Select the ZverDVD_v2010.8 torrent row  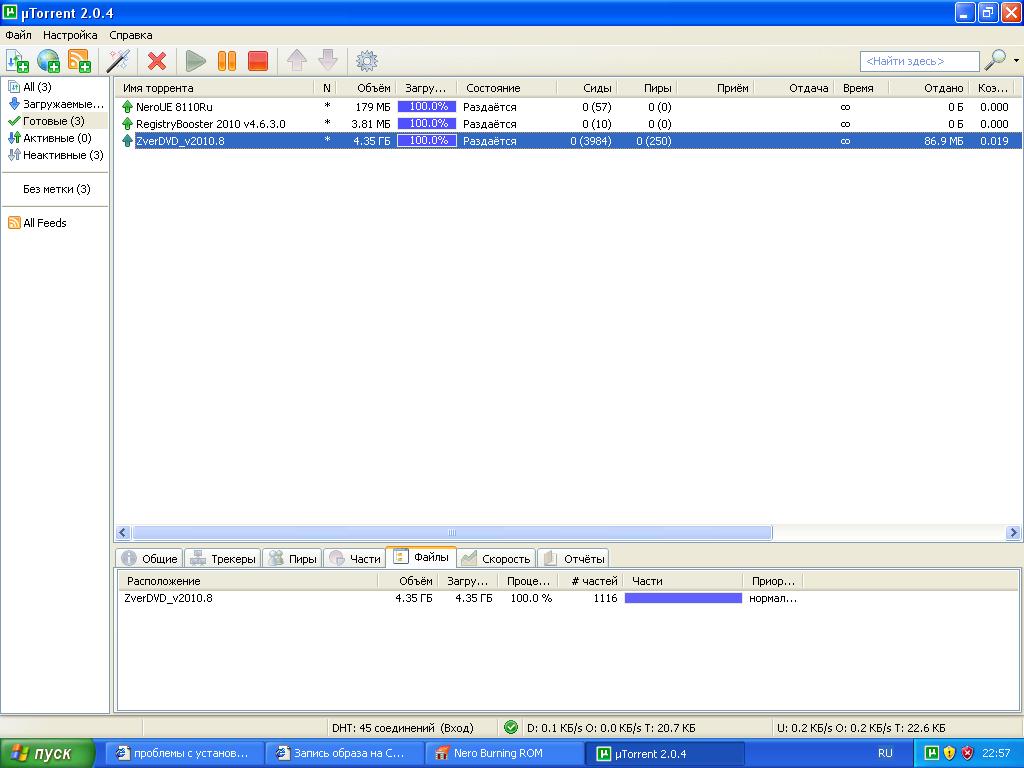point(568,140)
